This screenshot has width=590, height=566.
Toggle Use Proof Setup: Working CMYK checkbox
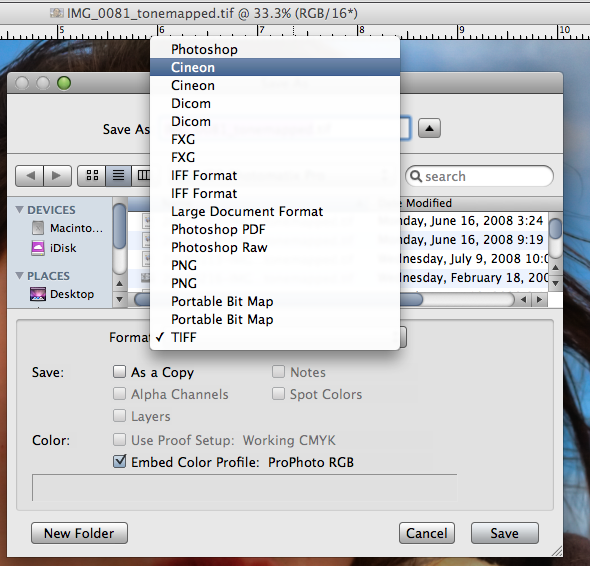click(x=119, y=440)
